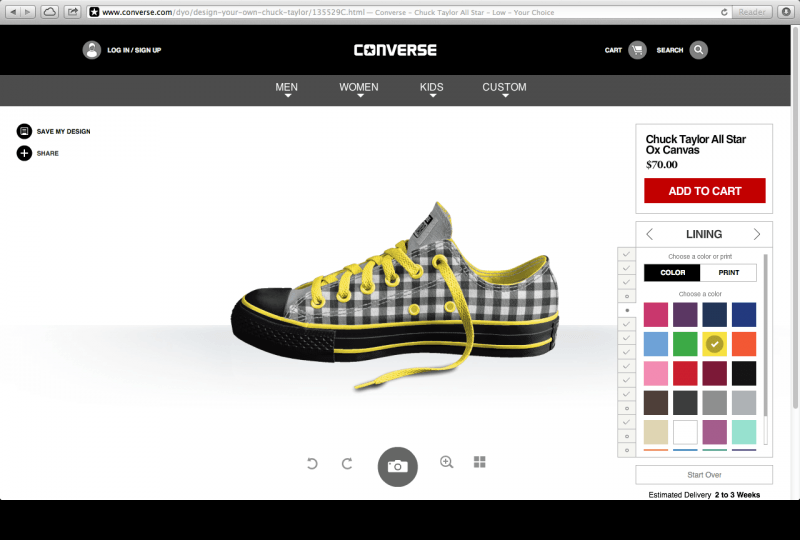Open the grid view of angles
800x540 pixels.
[x=480, y=462]
